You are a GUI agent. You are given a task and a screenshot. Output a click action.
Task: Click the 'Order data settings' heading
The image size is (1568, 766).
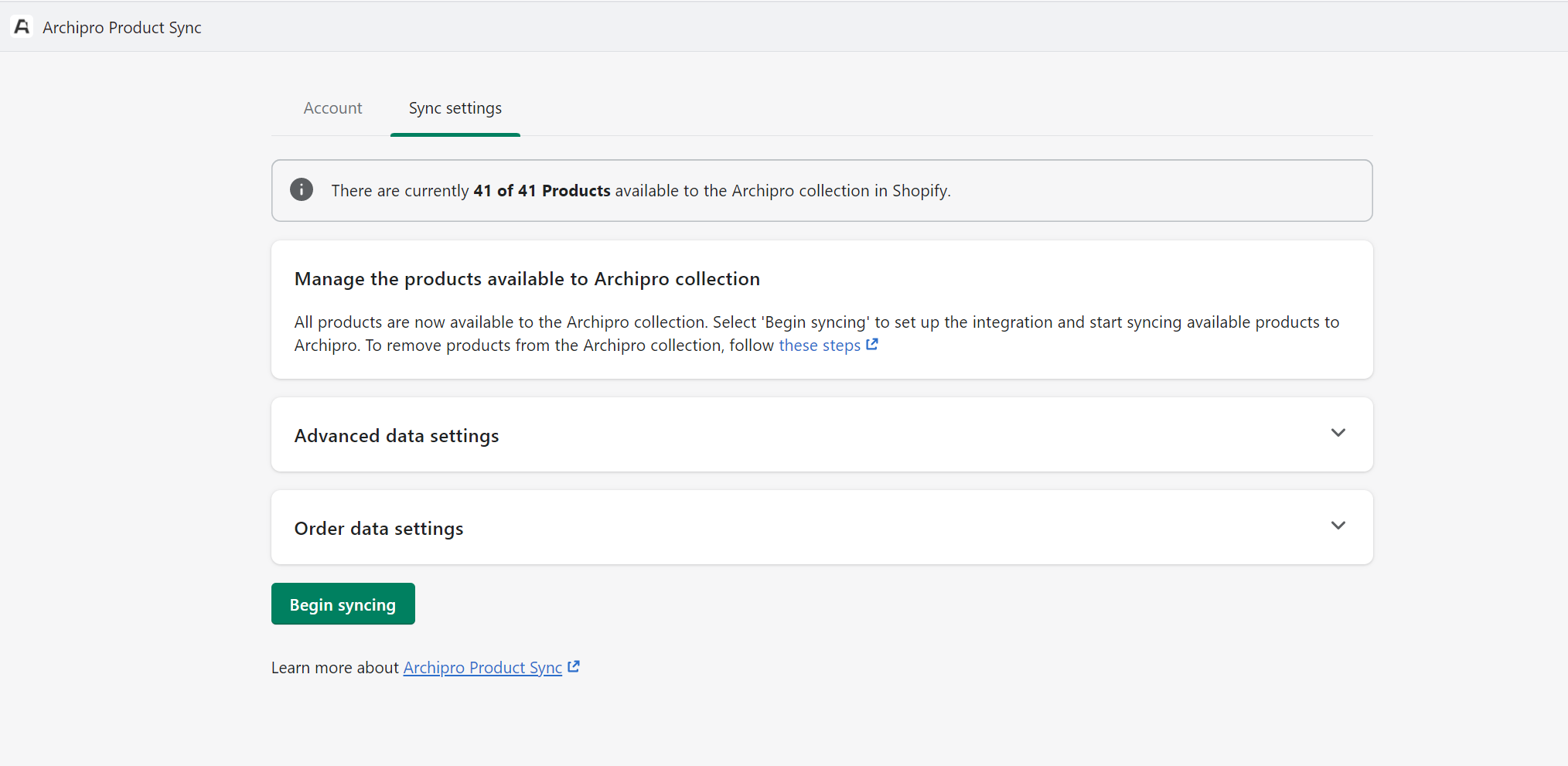(379, 529)
